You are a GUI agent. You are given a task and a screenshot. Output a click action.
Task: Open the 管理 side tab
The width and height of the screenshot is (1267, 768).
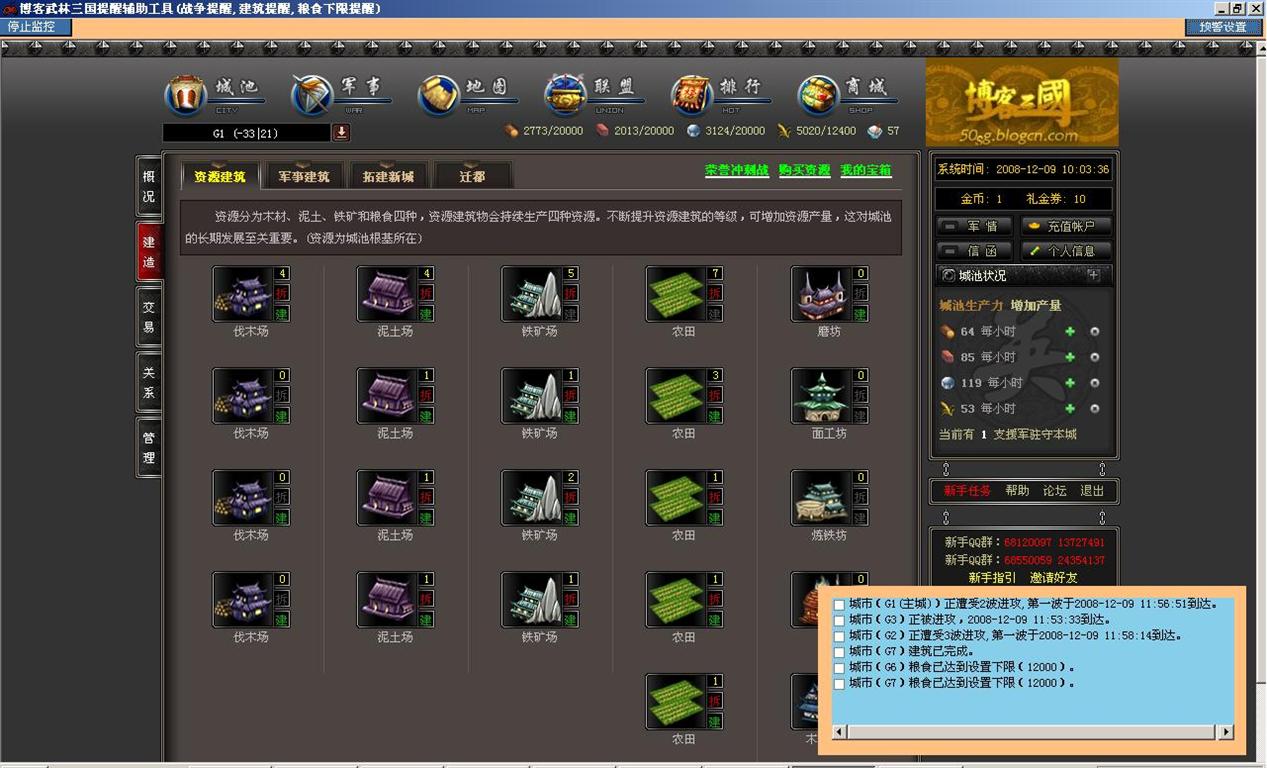click(x=149, y=447)
